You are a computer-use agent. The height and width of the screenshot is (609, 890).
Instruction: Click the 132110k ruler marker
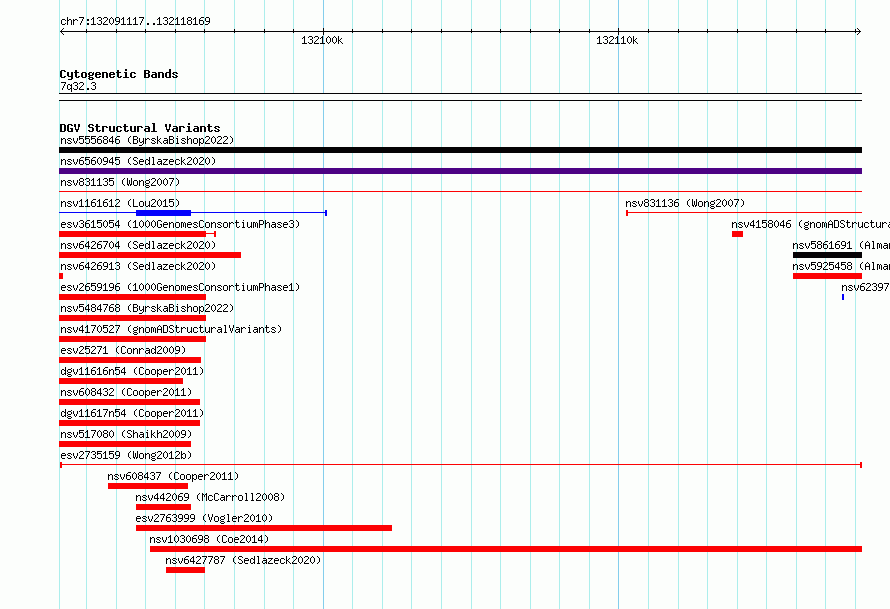click(x=617, y=40)
